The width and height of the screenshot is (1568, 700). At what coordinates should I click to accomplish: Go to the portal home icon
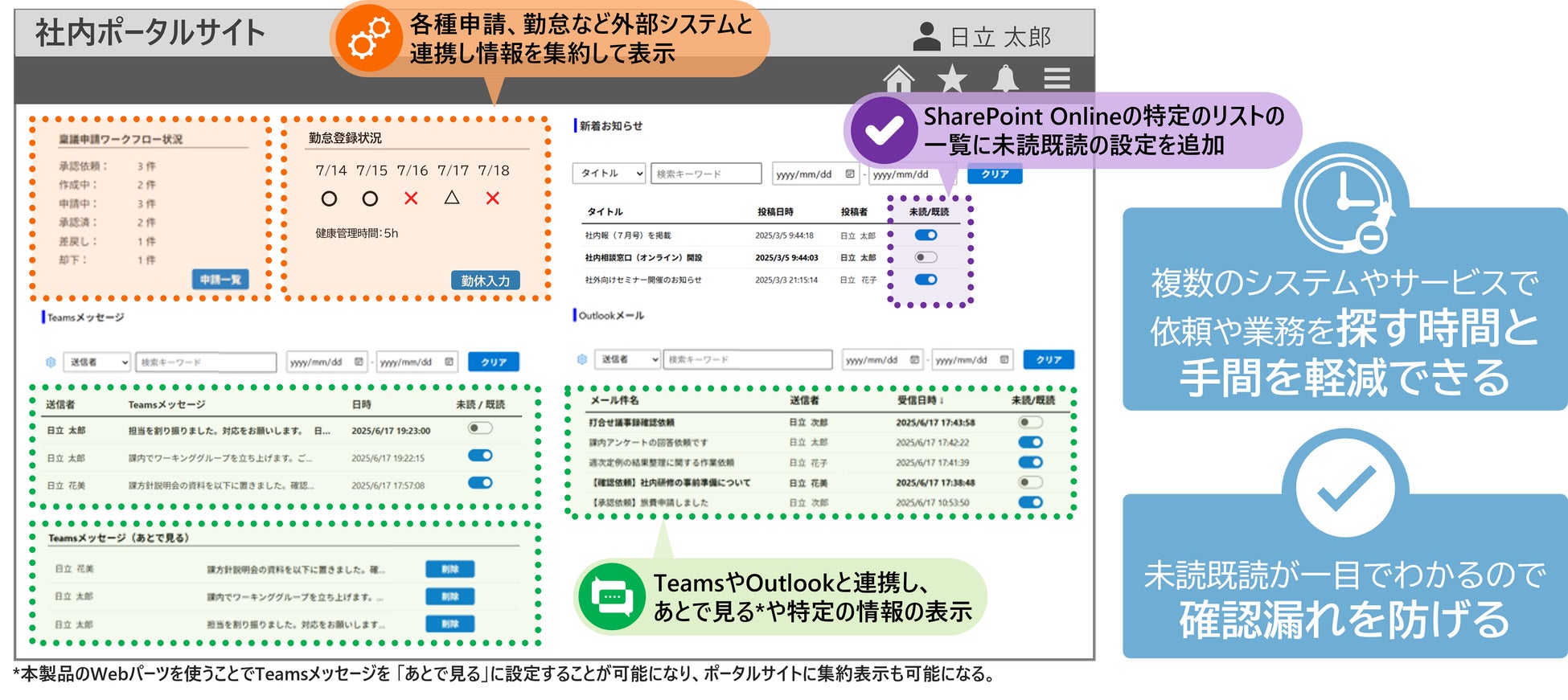pos(898,79)
